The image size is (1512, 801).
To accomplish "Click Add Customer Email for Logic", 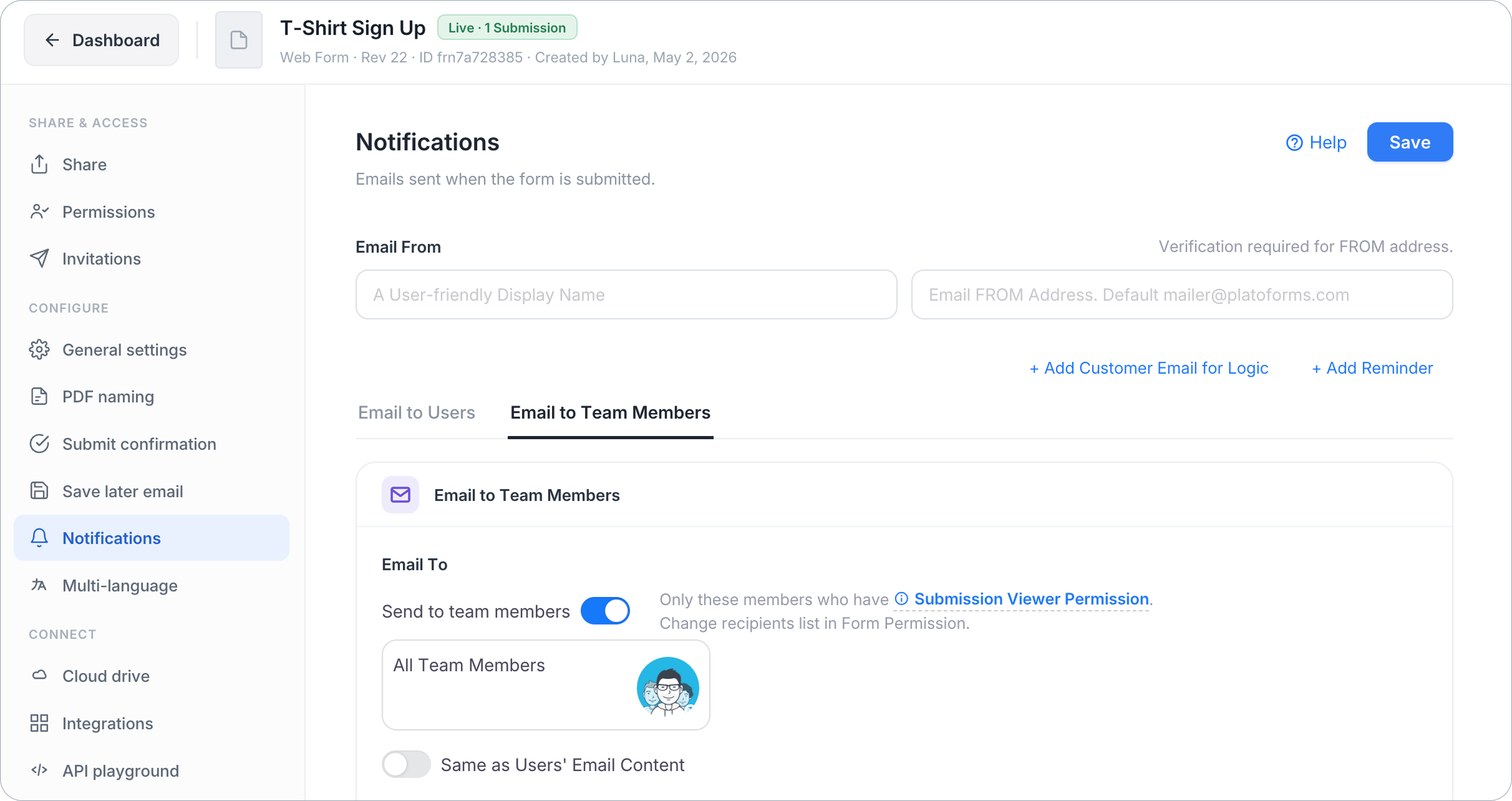I will click(x=1149, y=368).
